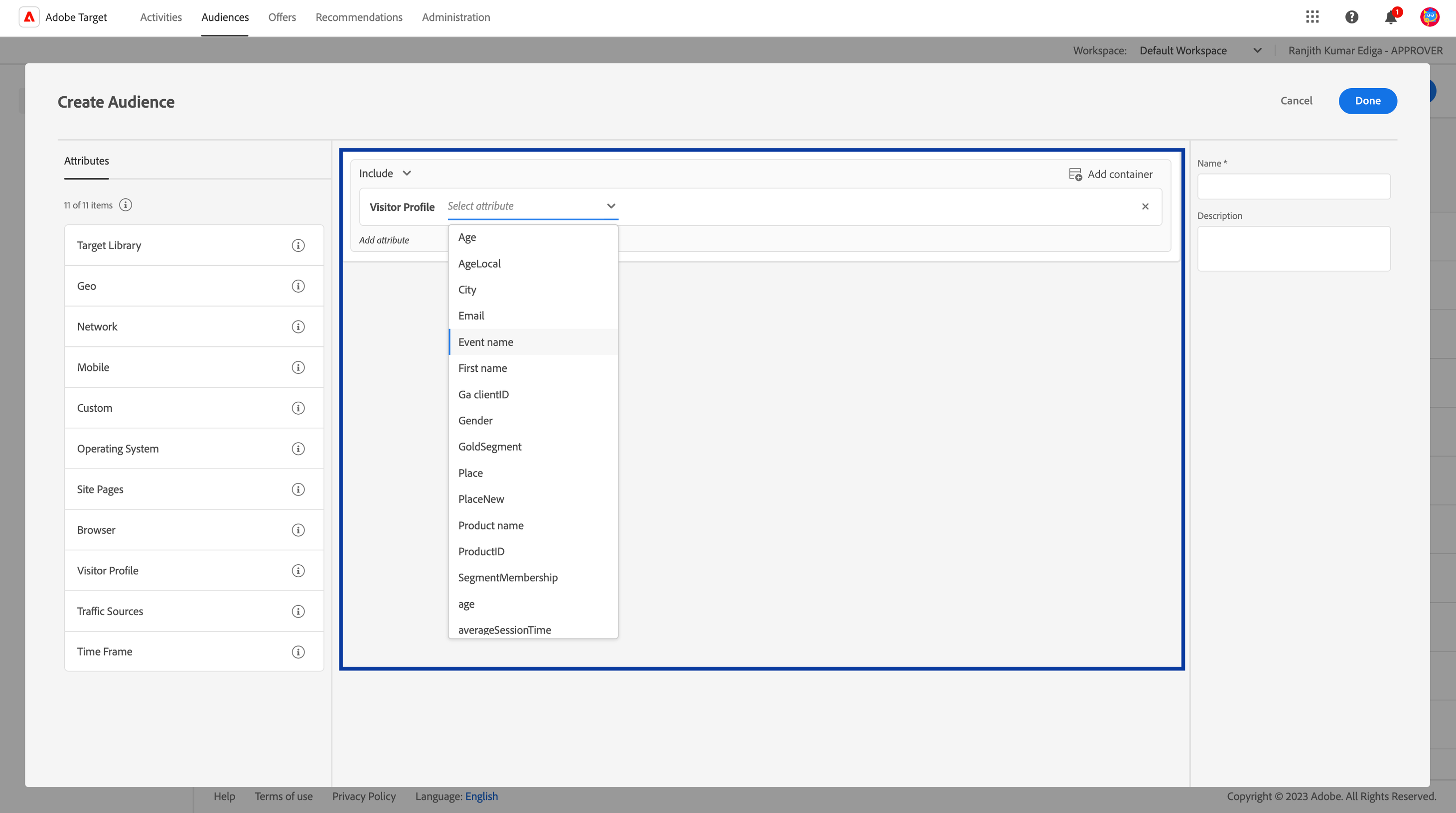Pick GoldSegment in the attribute list
The image size is (1456, 813).
(489, 447)
